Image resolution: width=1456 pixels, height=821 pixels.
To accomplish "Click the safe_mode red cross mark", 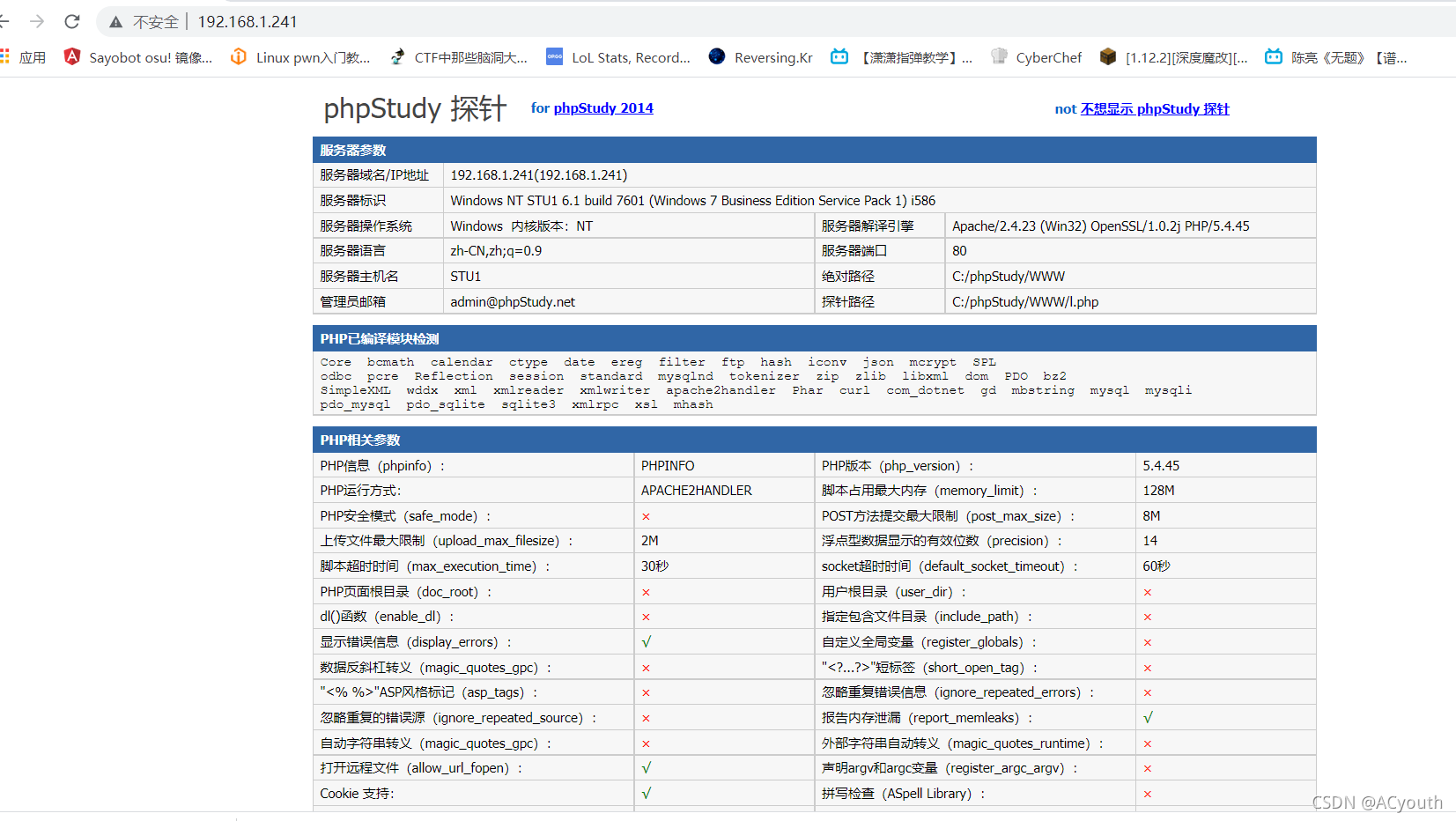I will coord(646,517).
